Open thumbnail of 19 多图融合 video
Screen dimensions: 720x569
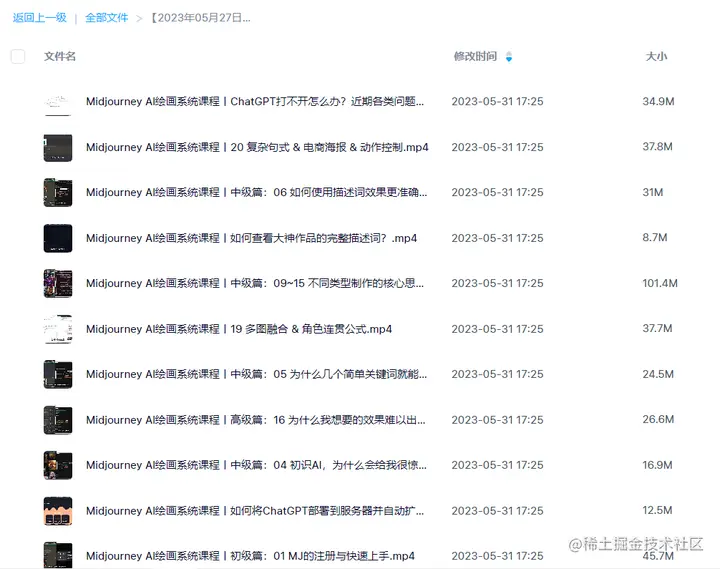58,329
